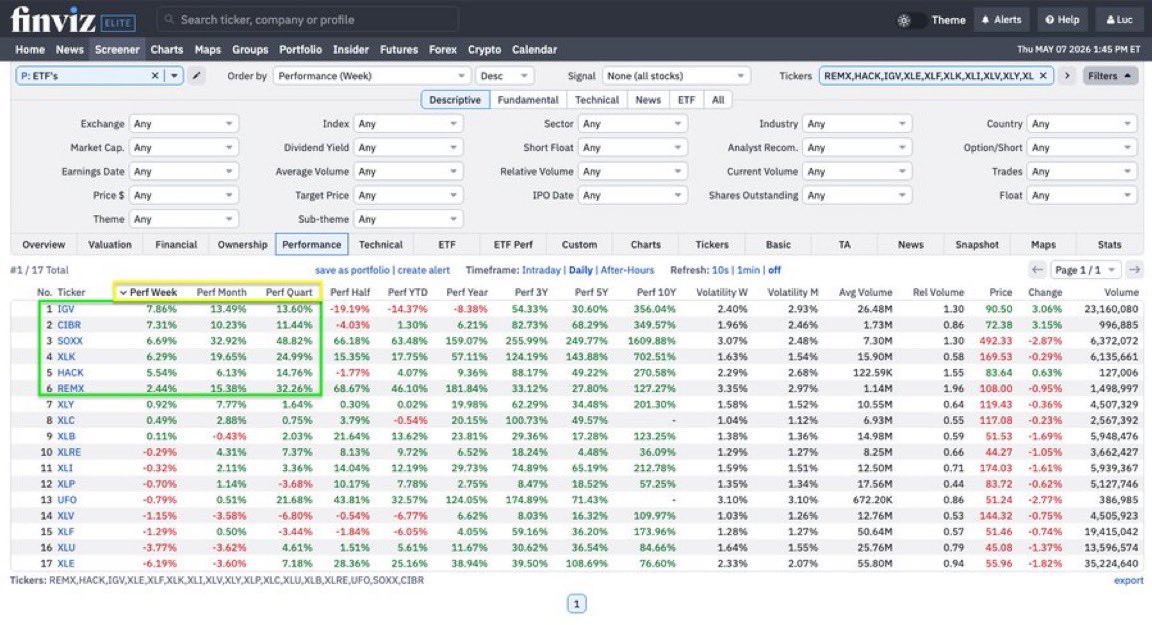Click the create alert link
Viewport: 1152px width, 625px height.
pyautogui.click(x=424, y=270)
